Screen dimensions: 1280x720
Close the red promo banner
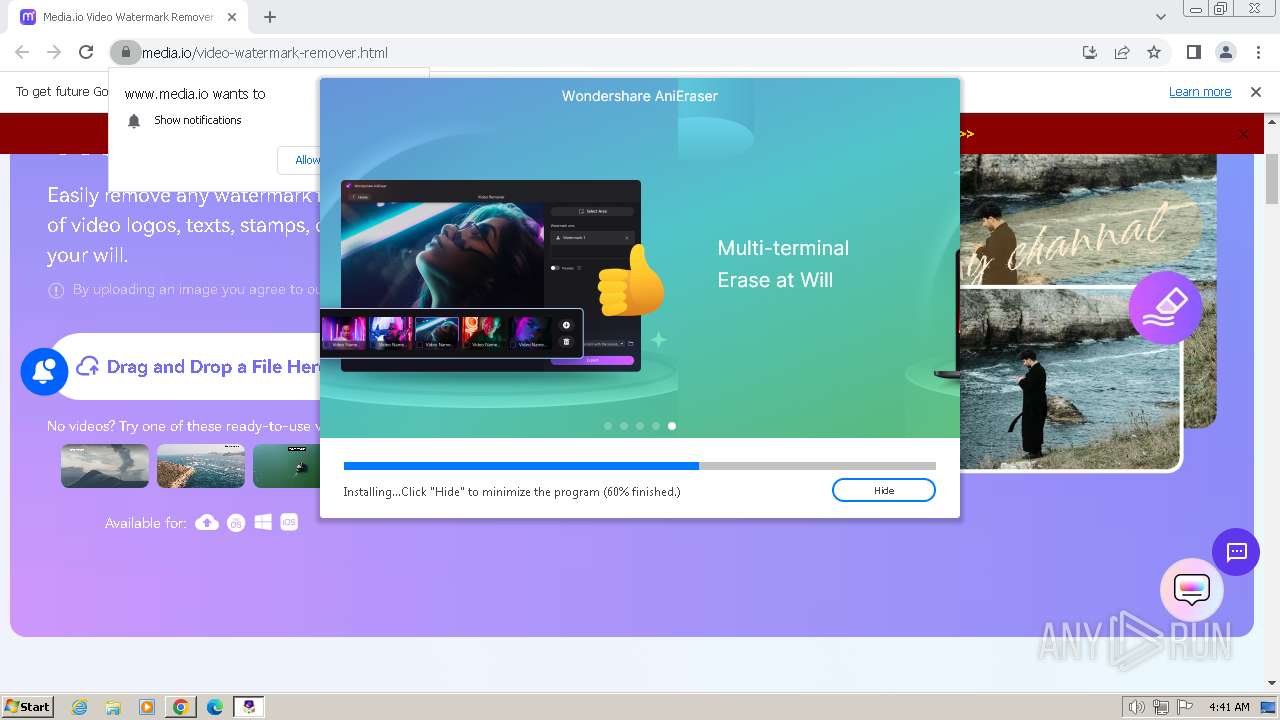coord(1244,134)
